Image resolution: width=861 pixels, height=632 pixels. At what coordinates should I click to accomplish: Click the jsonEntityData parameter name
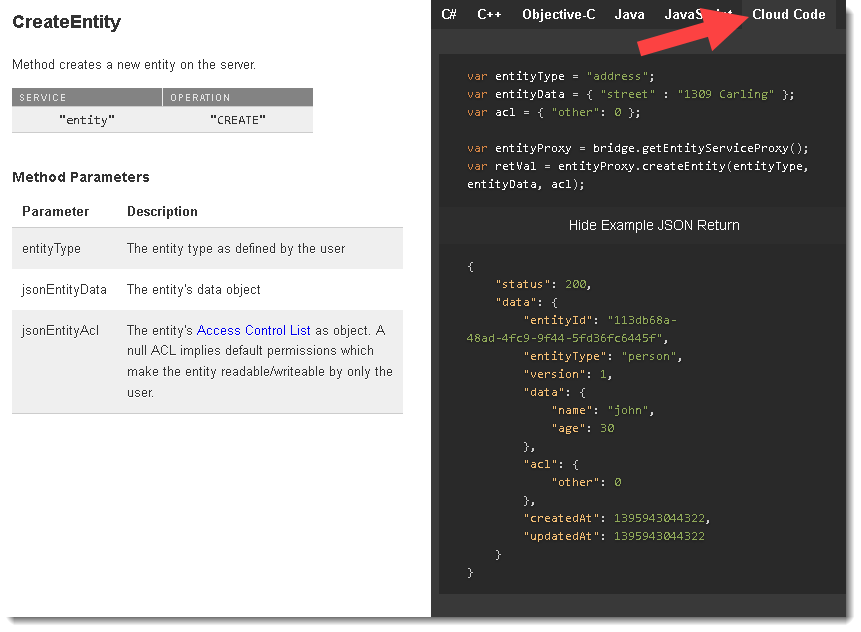point(64,289)
